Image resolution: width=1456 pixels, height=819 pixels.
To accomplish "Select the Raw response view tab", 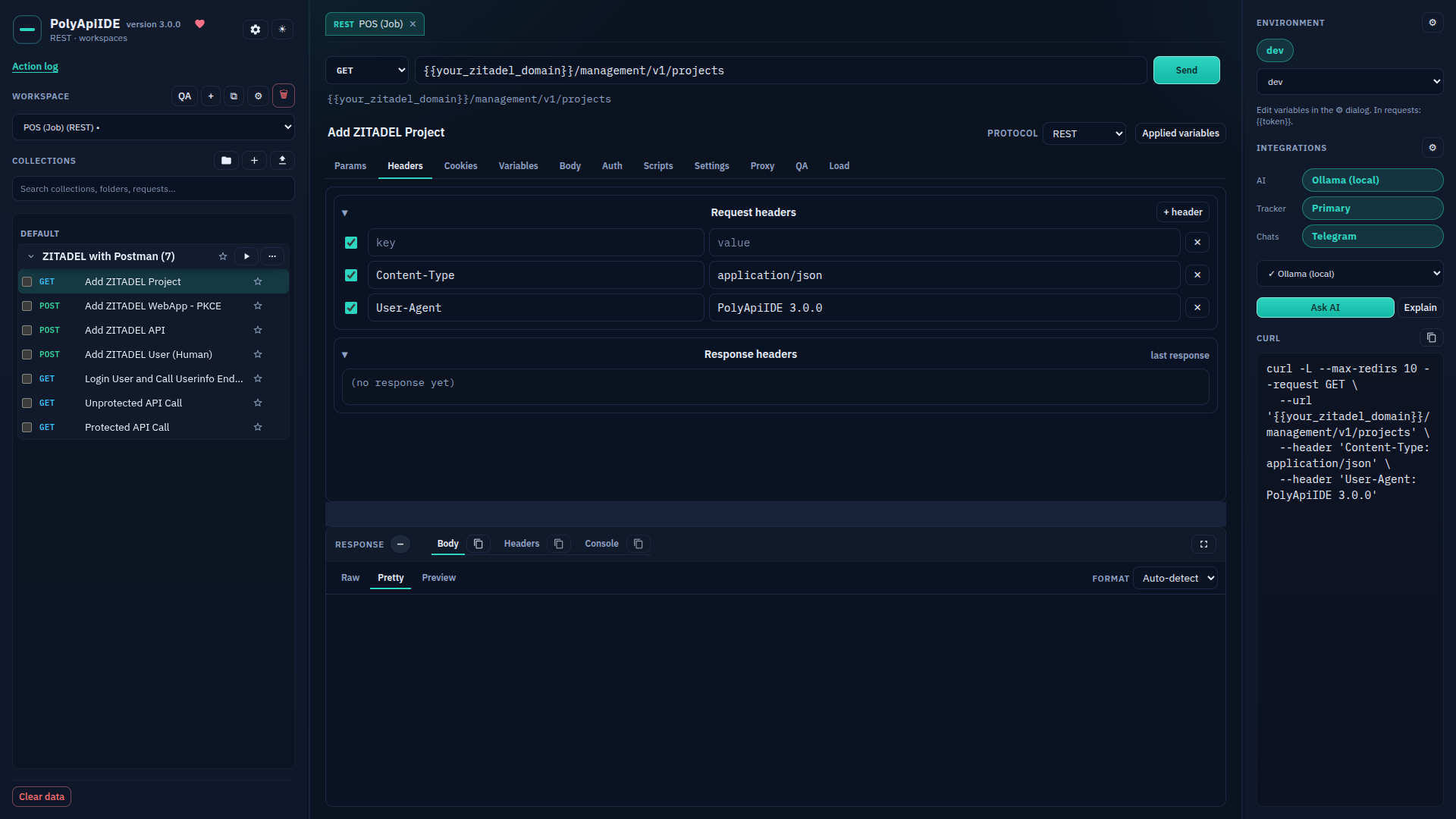I will pyautogui.click(x=350, y=578).
